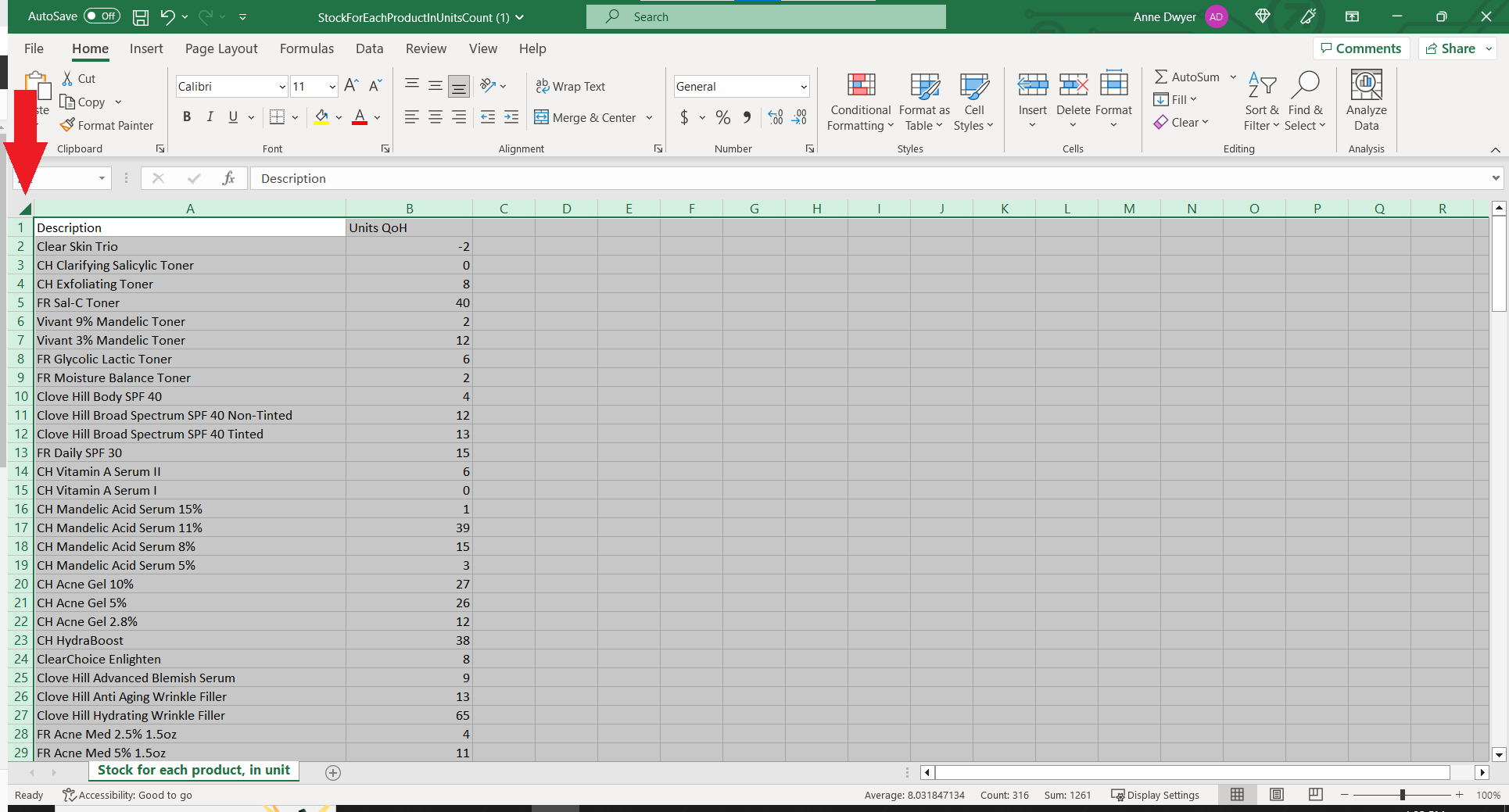This screenshot has width=1509, height=812.
Task: Click the Undo arrow icon
Action: point(167,16)
